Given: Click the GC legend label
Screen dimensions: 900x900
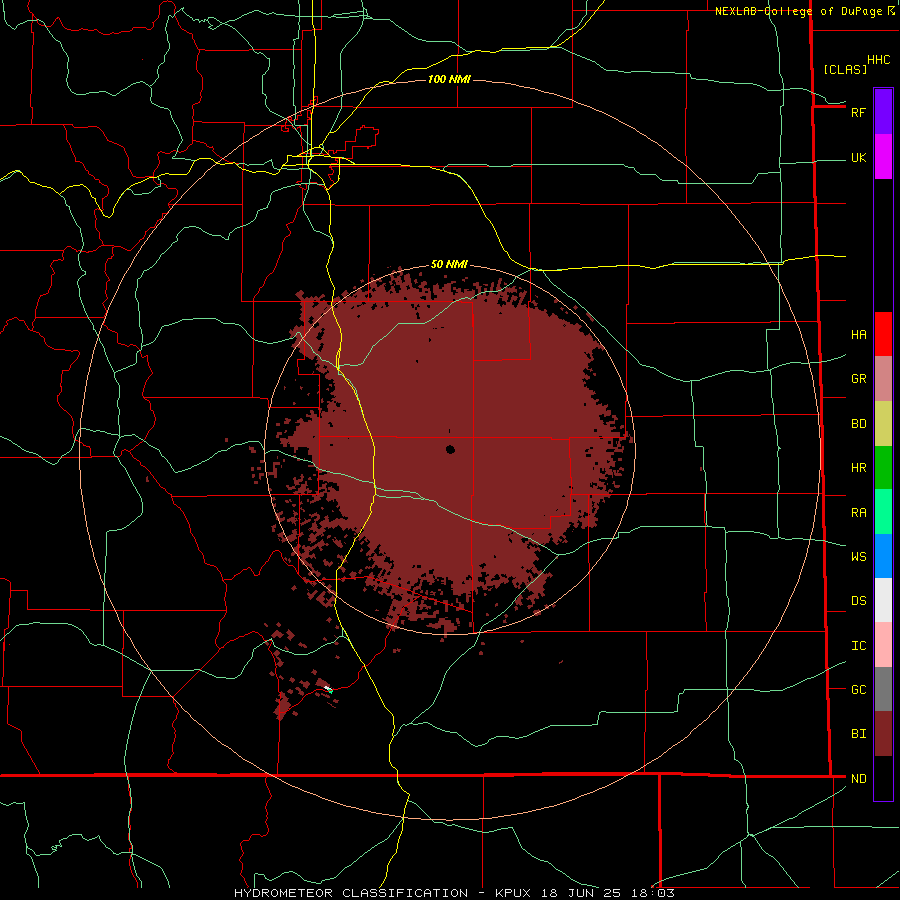Looking at the screenshot, I should [859, 690].
